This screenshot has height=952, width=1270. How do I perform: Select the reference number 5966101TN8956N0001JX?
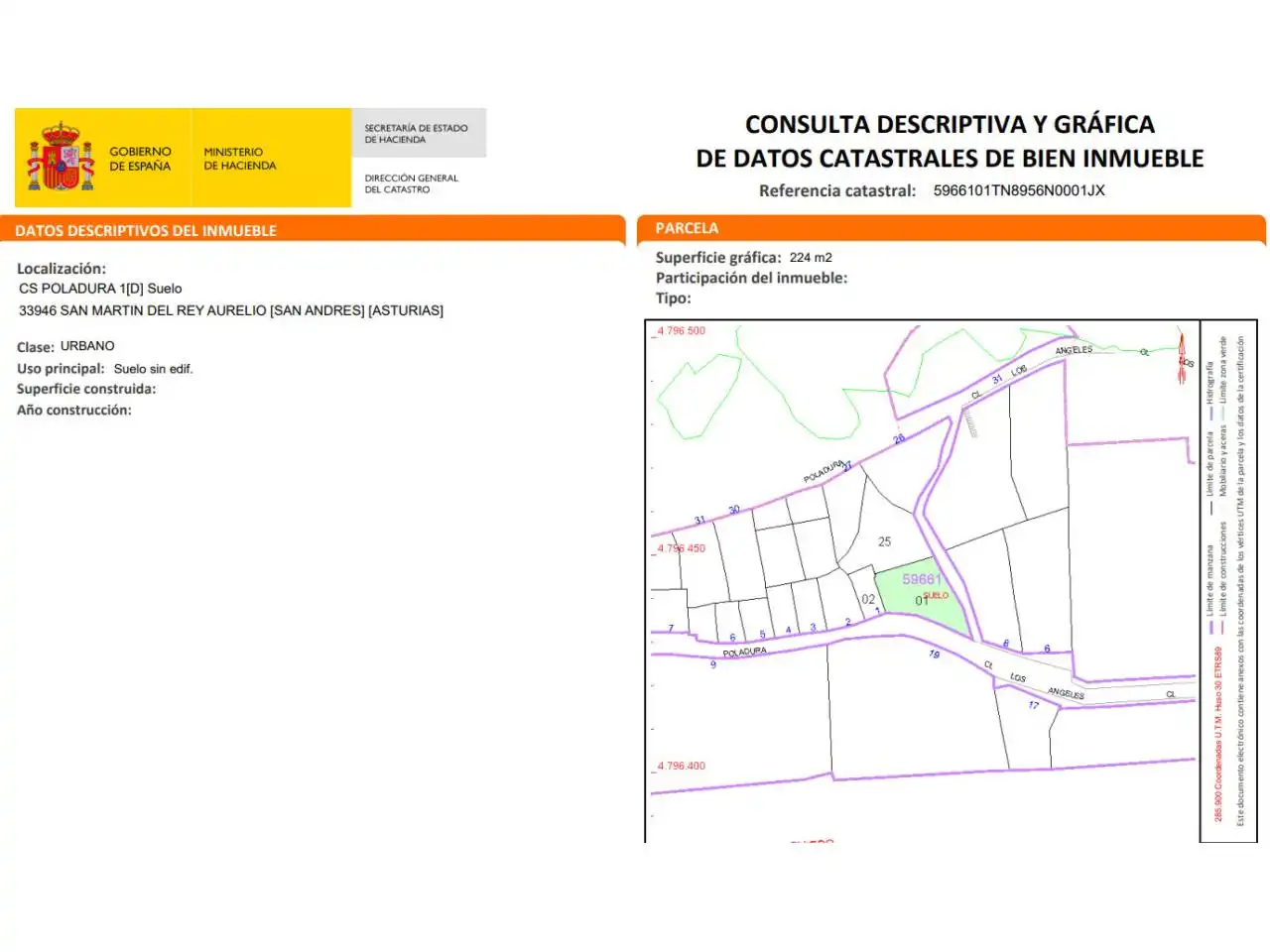(x=1019, y=190)
